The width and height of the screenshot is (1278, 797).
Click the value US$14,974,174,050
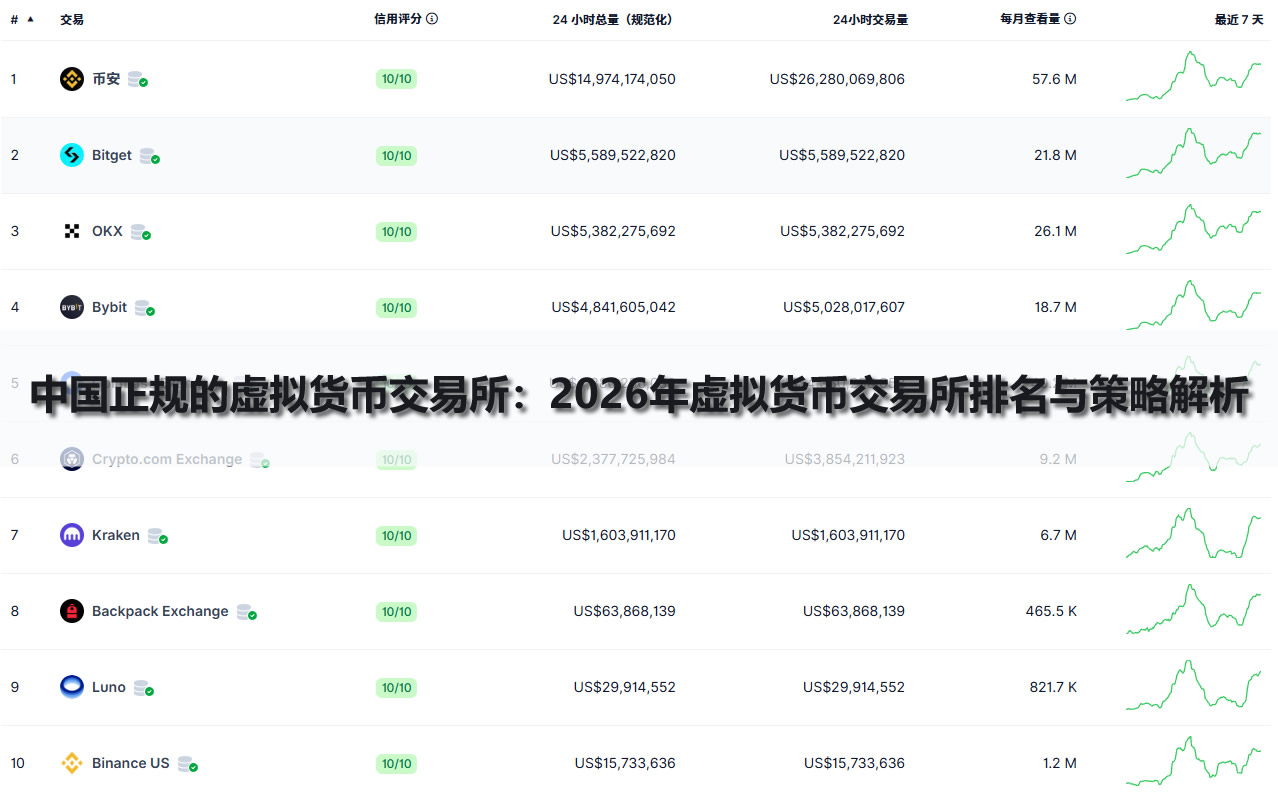point(612,79)
